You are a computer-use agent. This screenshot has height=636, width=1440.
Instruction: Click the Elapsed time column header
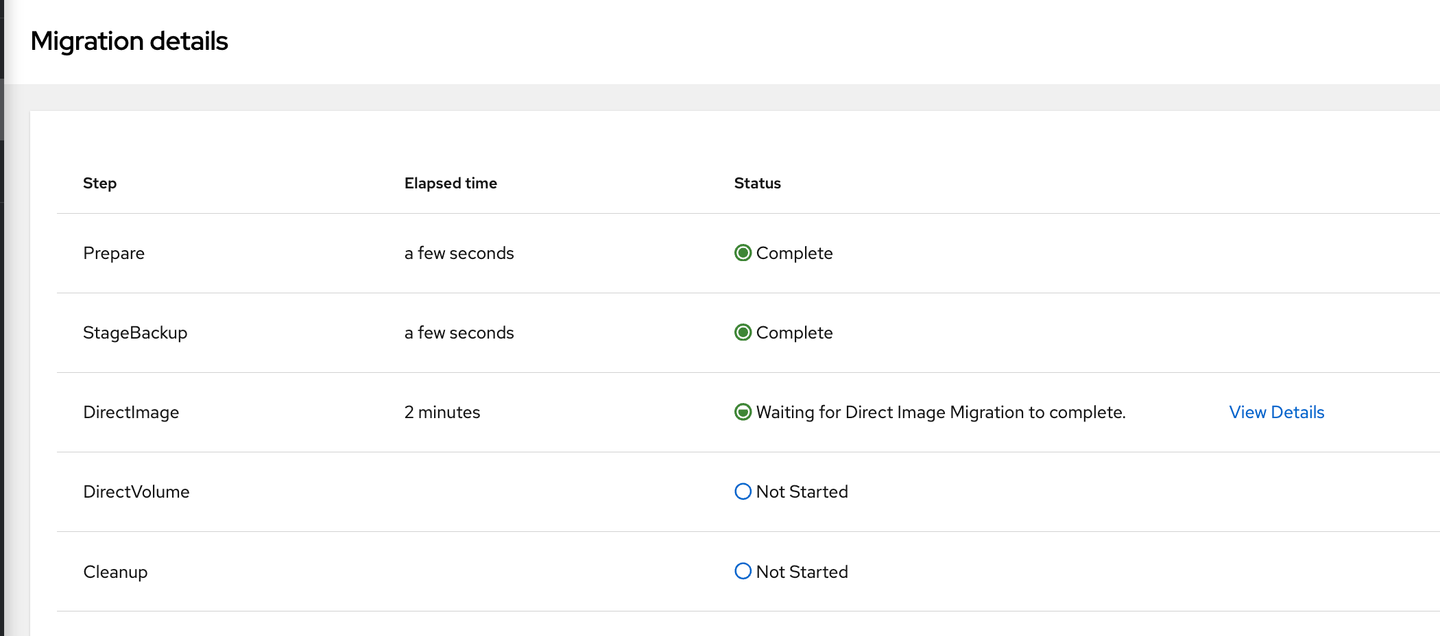click(x=450, y=183)
